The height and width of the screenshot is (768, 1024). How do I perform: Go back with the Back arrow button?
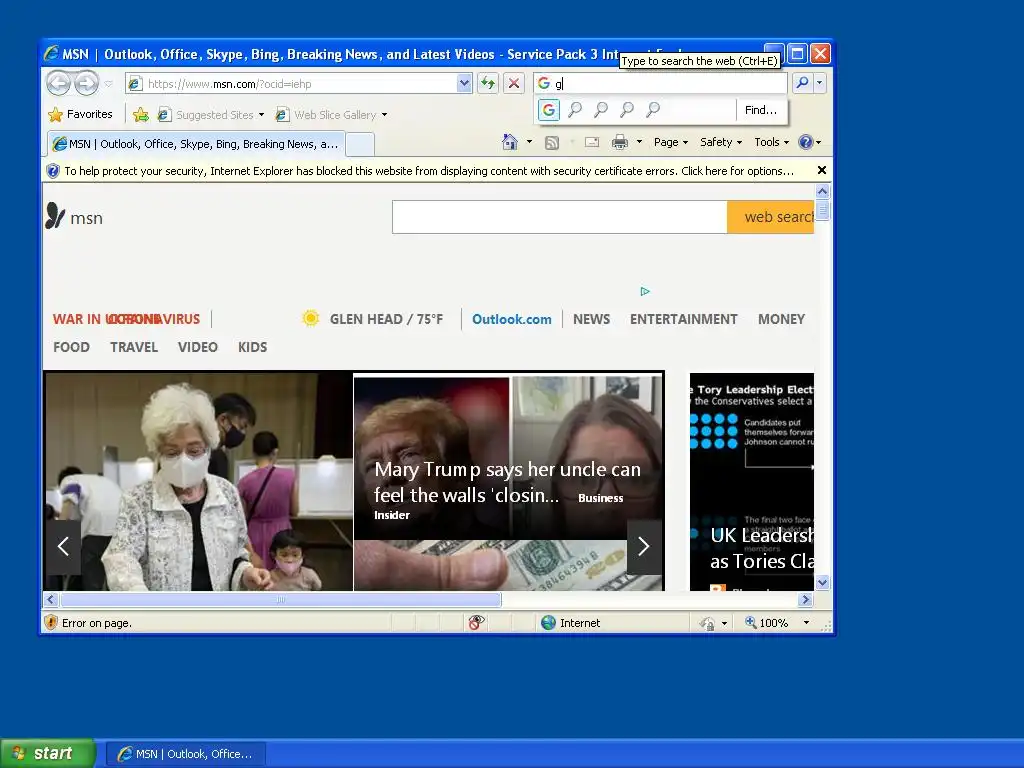pyautogui.click(x=59, y=83)
